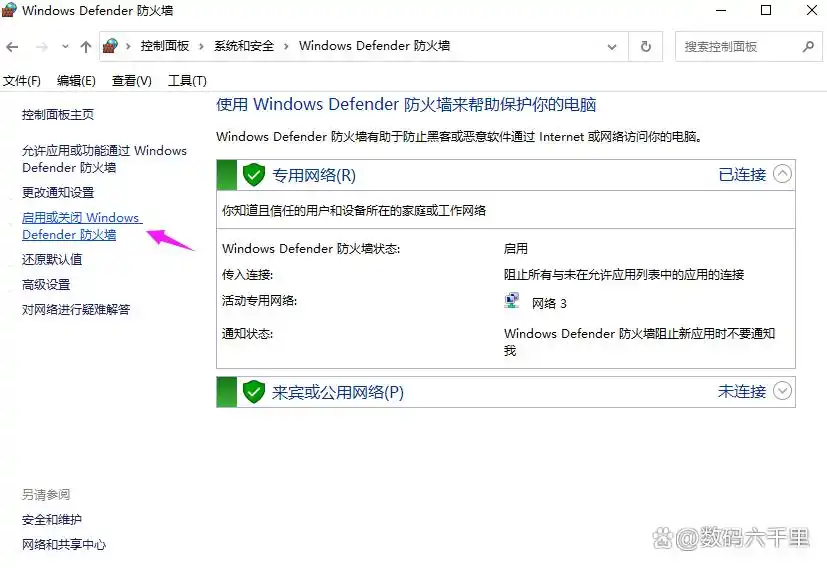Select 系统和安全 breadcrumb
The height and width of the screenshot is (568, 827).
pos(244,46)
